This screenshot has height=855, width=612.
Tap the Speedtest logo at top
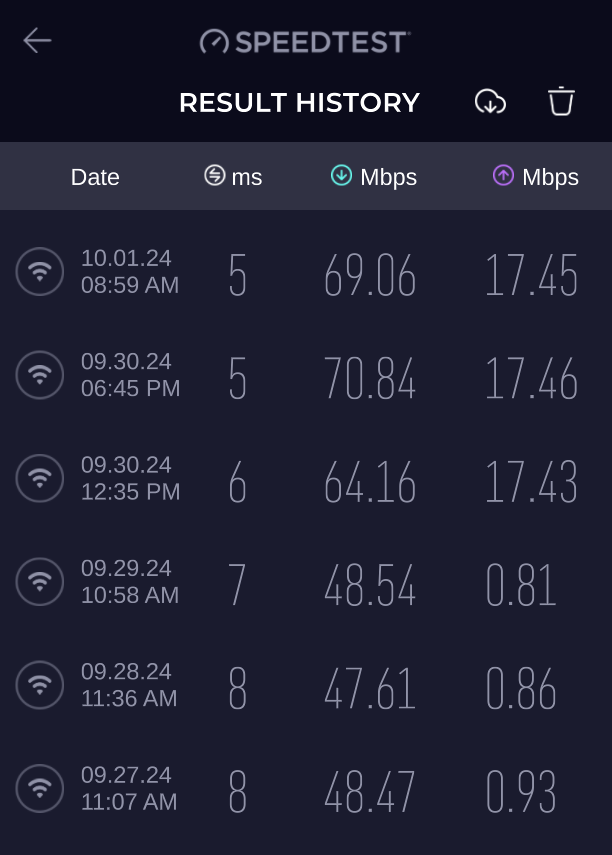click(305, 41)
